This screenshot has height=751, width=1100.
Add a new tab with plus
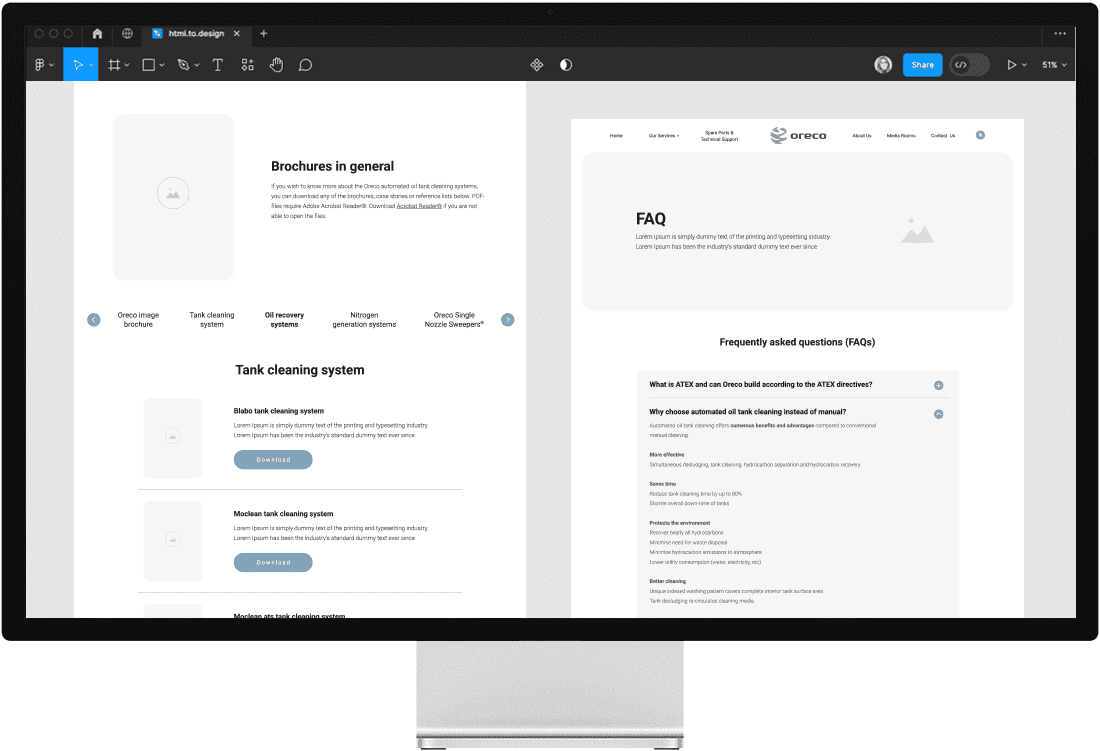pyautogui.click(x=264, y=33)
